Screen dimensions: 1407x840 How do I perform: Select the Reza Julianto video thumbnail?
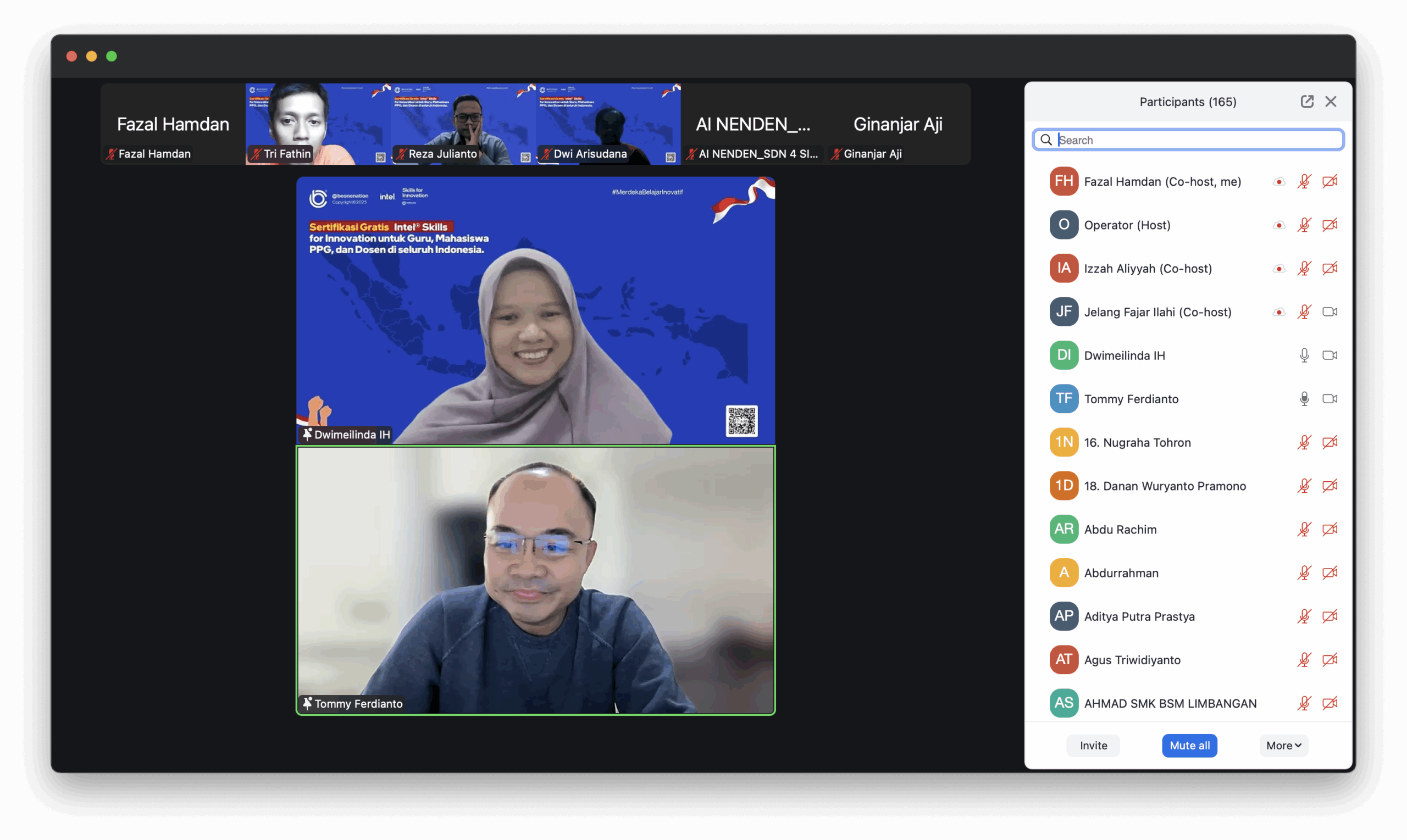(463, 124)
